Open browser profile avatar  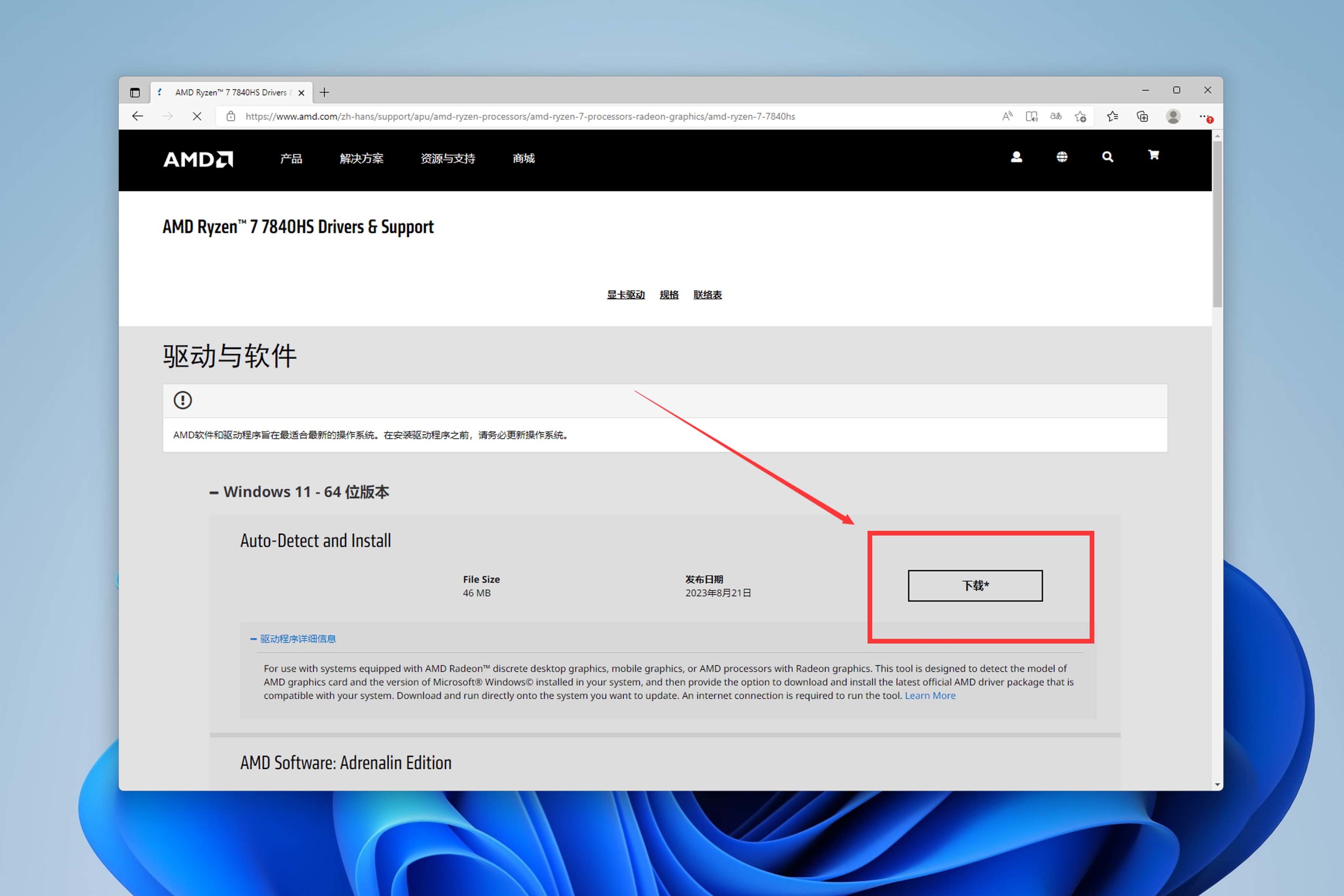(x=1173, y=116)
